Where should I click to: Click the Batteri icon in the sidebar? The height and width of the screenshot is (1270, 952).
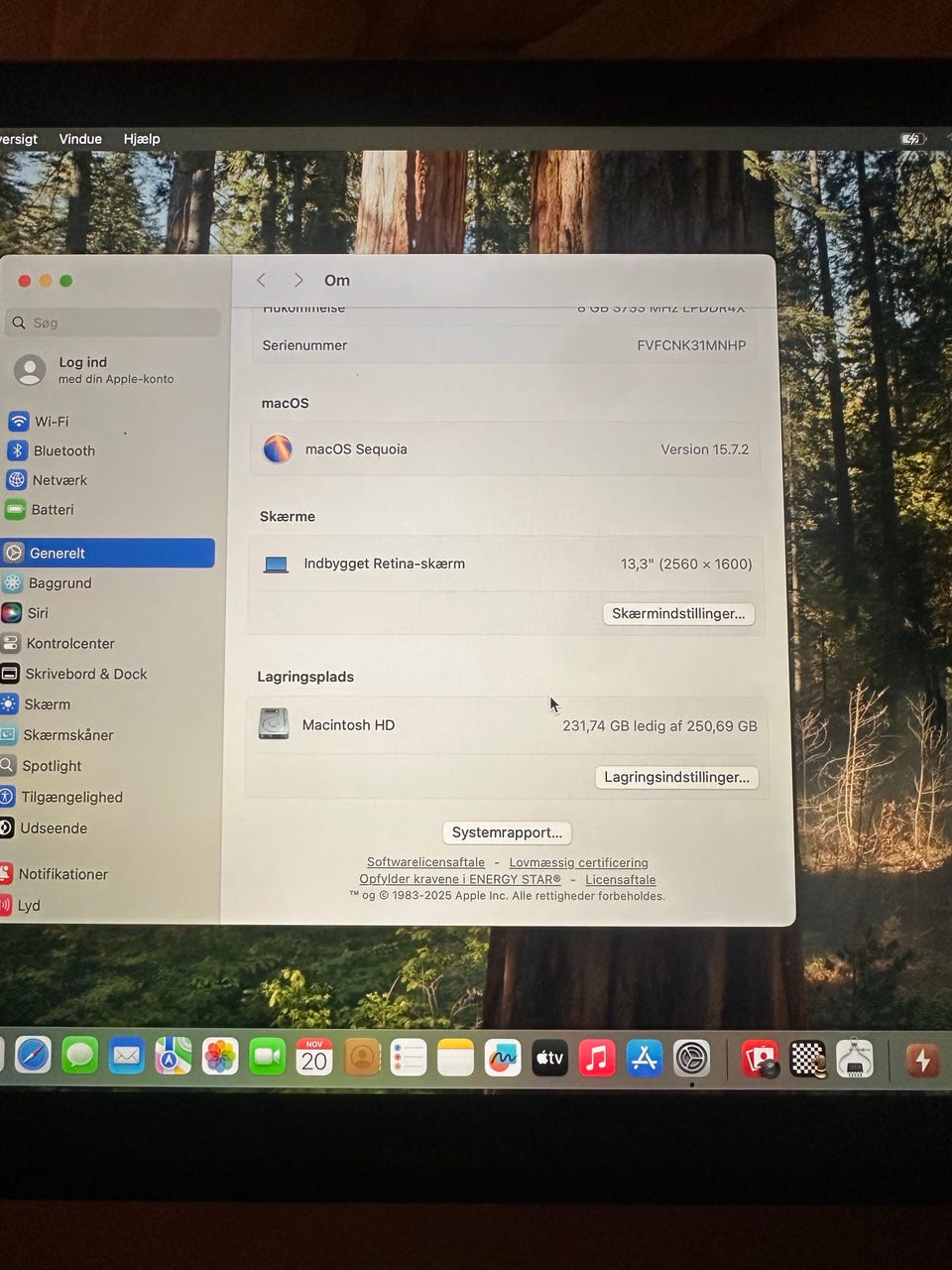tap(15, 510)
